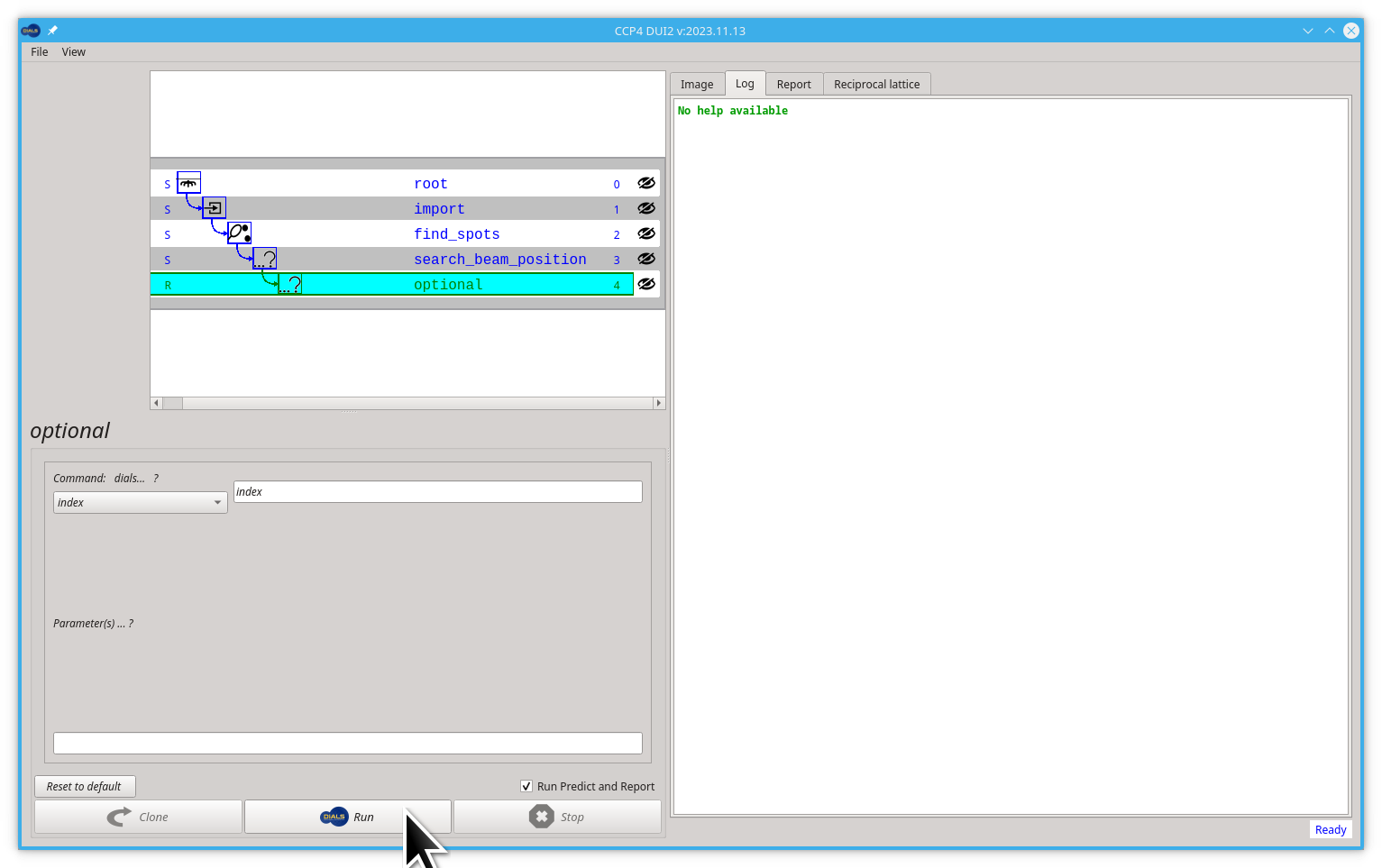
Task: Click the Run button
Action: point(348,817)
